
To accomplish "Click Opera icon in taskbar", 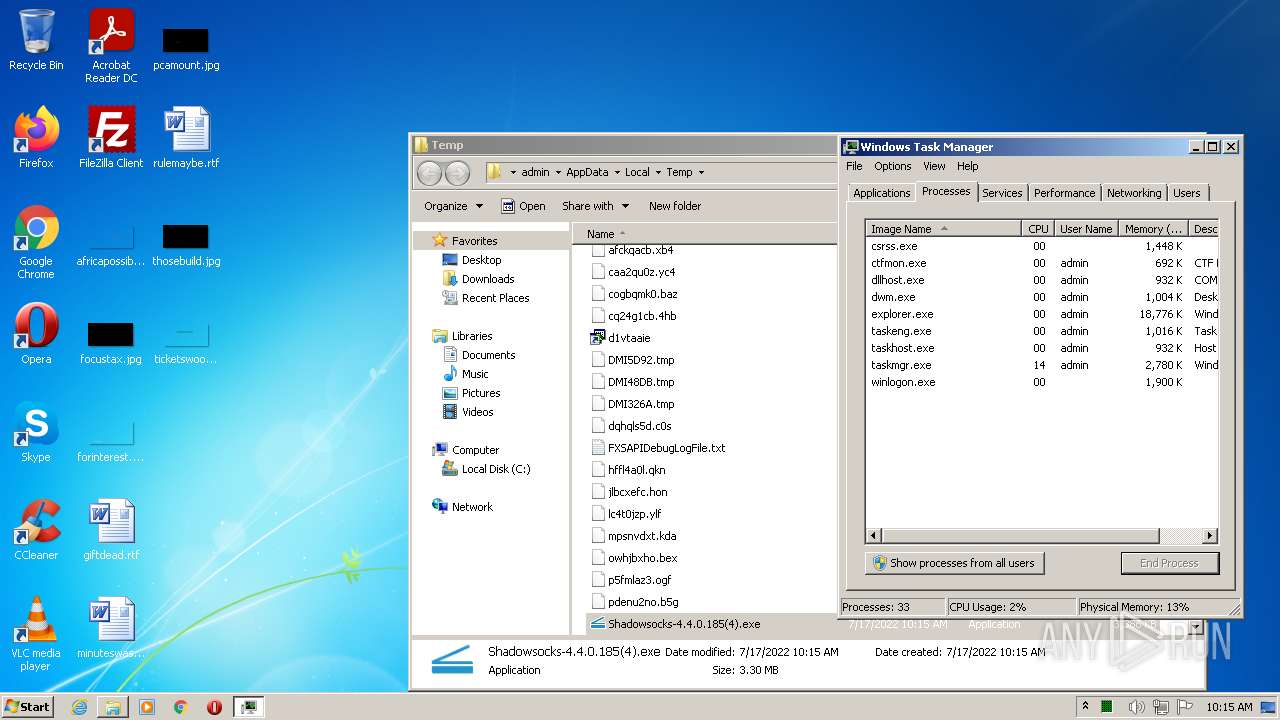I will point(214,707).
